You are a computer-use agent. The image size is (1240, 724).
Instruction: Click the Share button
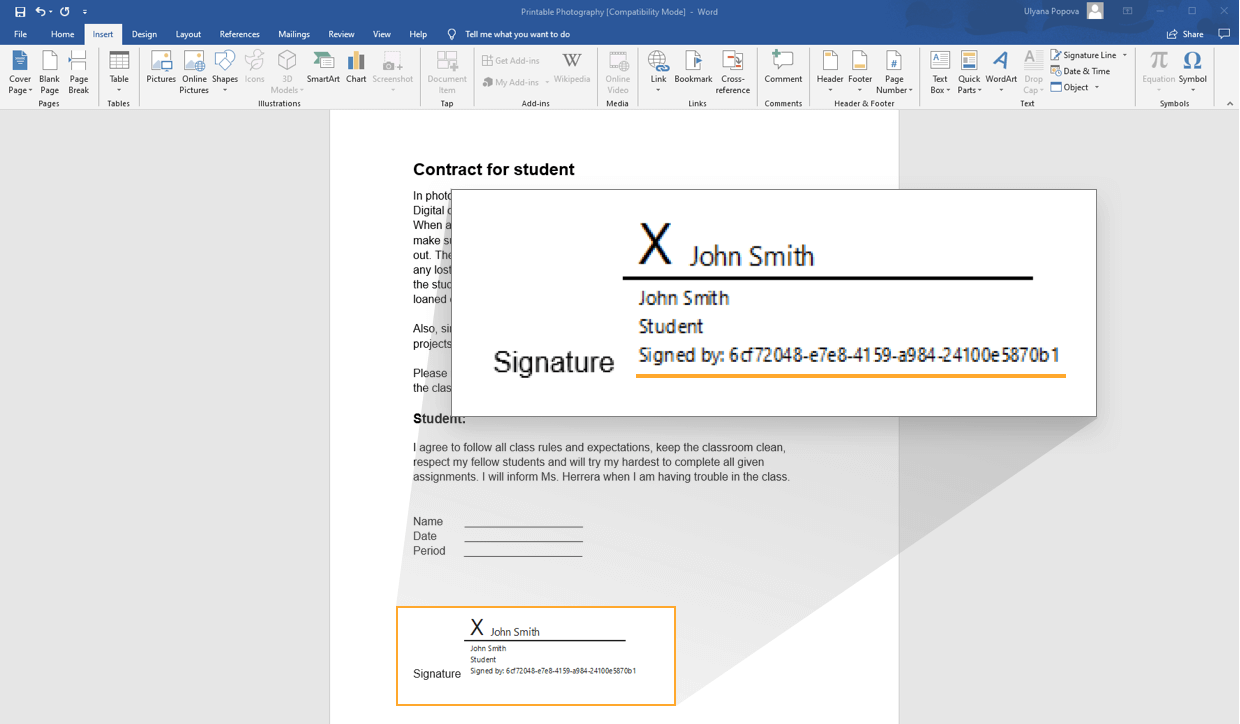click(x=1185, y=34)
